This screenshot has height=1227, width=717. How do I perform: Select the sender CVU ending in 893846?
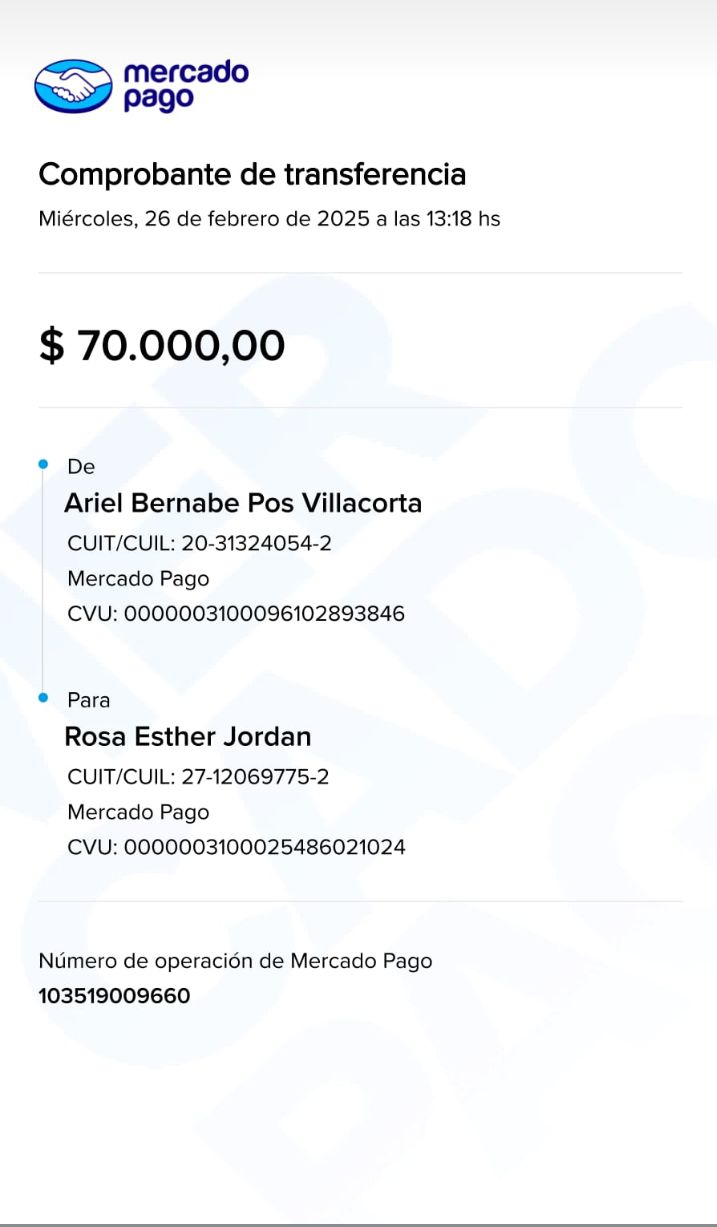coord(236,613)
